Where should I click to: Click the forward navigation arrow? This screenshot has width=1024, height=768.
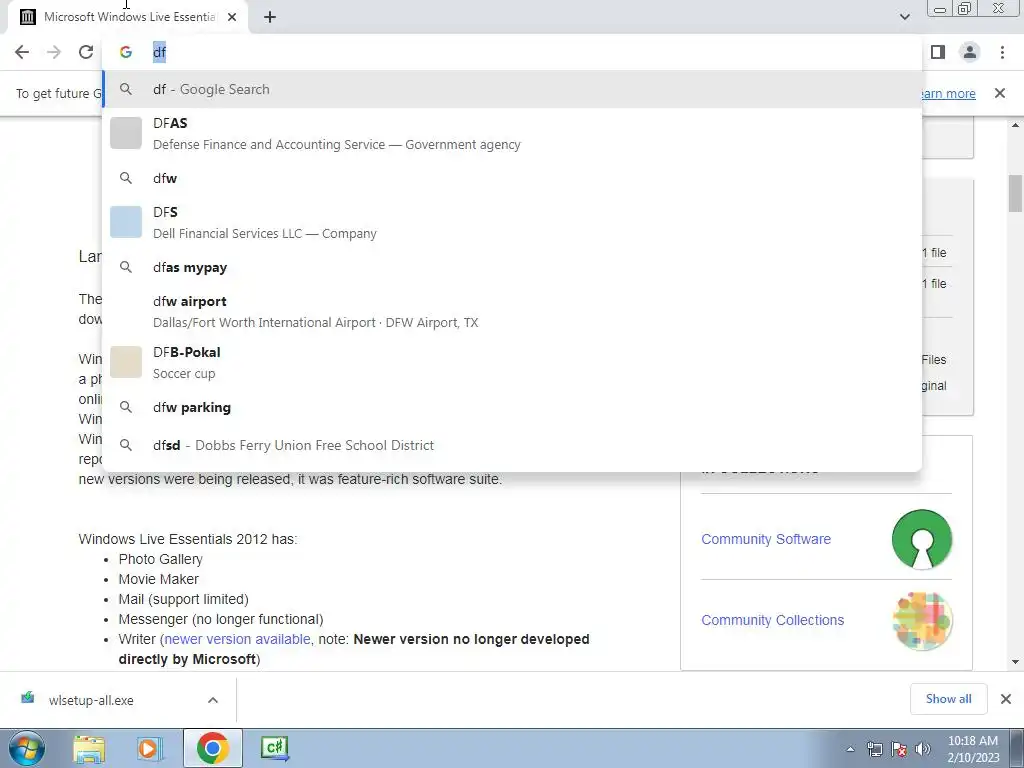click(54, 52)
